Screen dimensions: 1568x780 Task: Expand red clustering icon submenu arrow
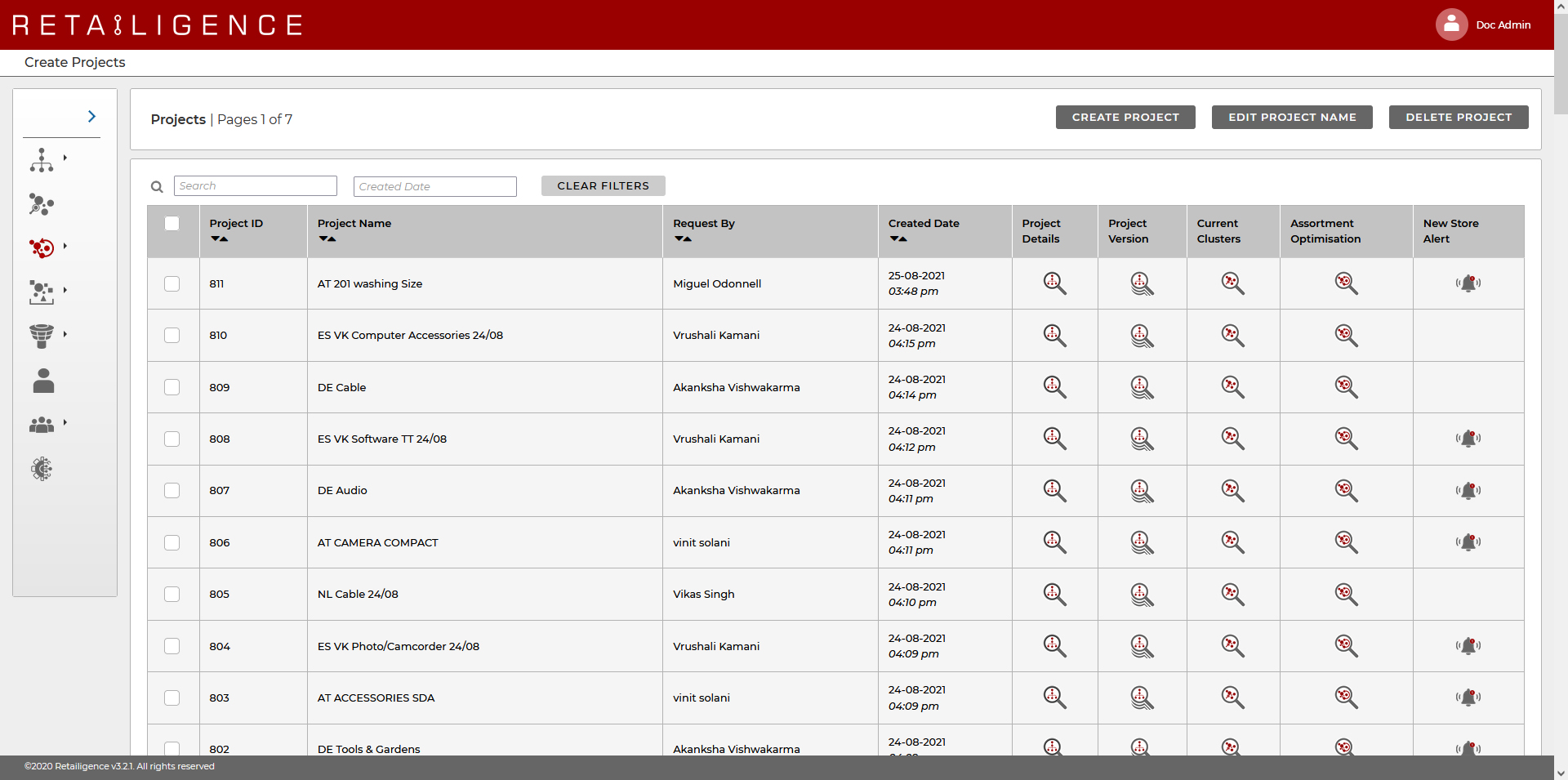pyautogui.click(x=65, y=246)
